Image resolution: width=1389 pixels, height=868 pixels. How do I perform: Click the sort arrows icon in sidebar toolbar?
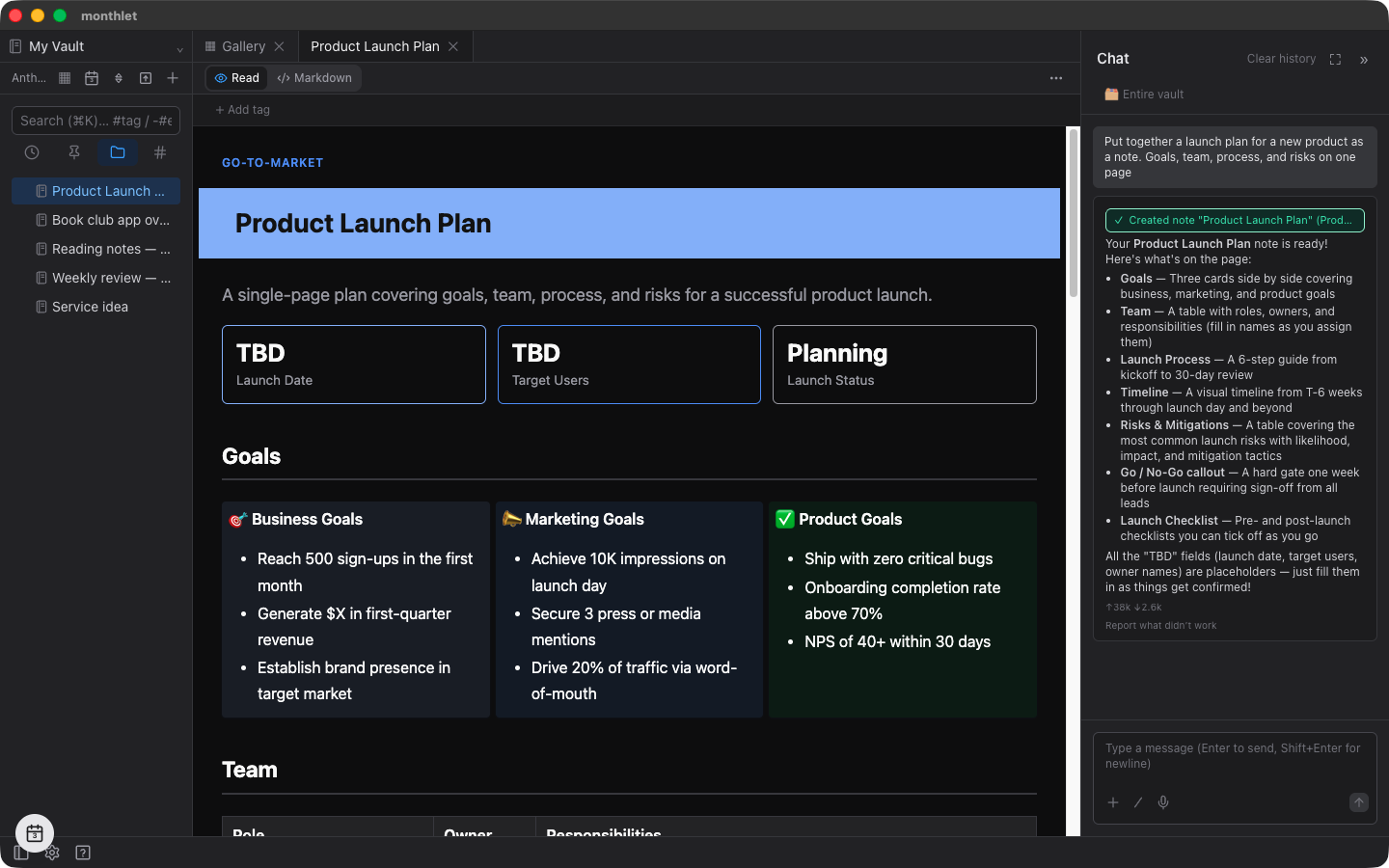pos(119,78)
